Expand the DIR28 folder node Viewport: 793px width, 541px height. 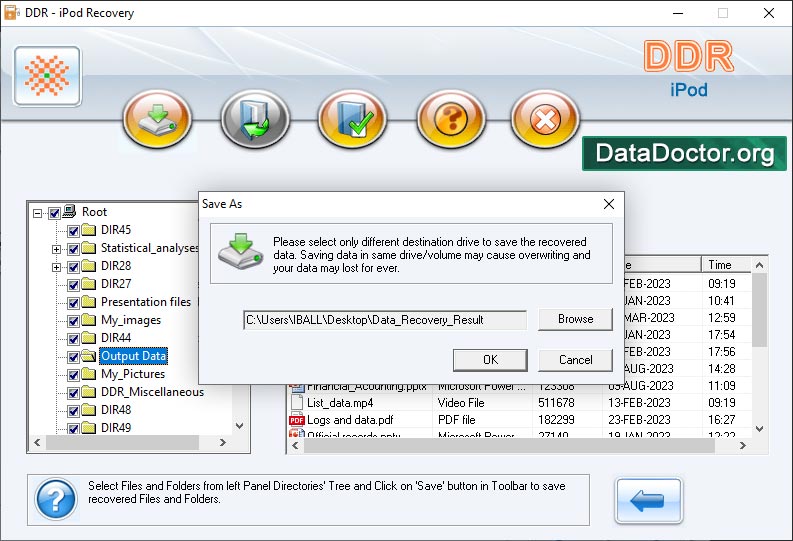pyautogui.click(x=57, y=267)
